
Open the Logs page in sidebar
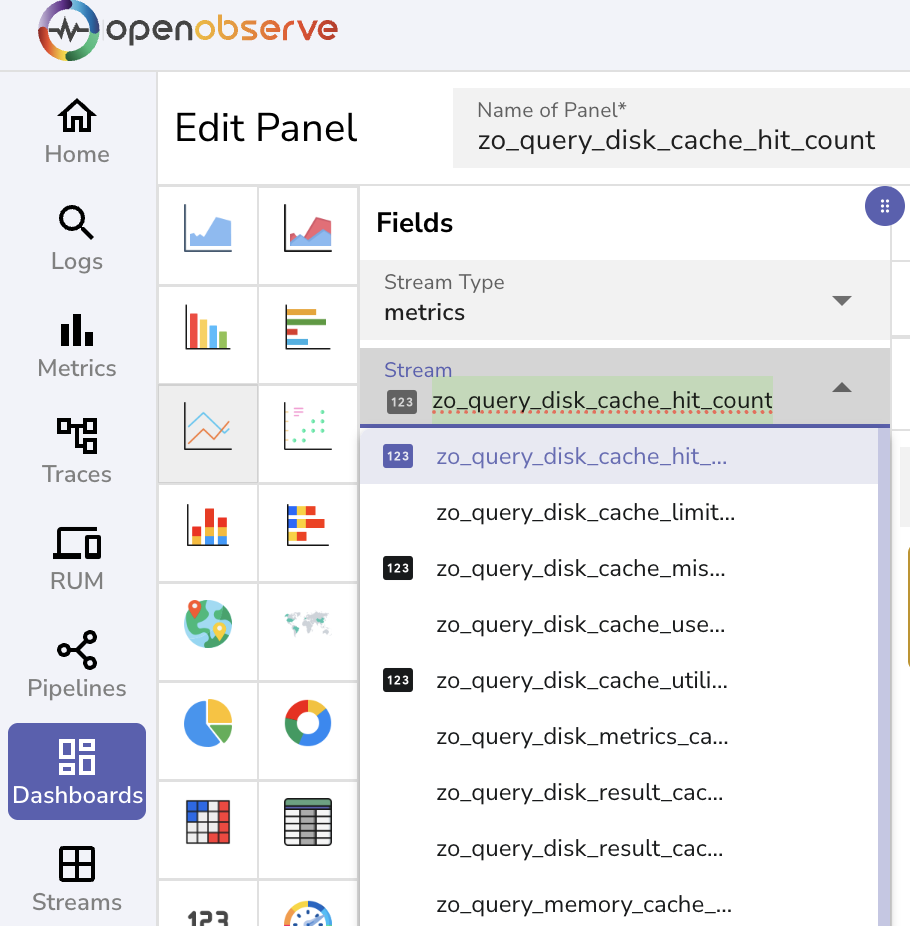pos(77,240)
